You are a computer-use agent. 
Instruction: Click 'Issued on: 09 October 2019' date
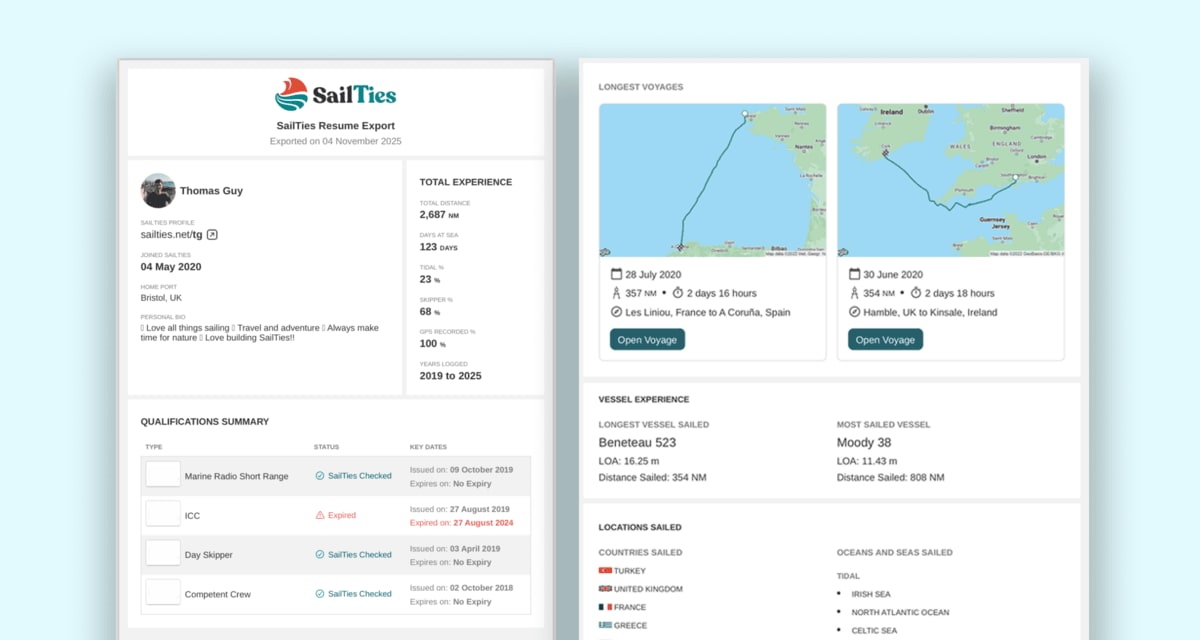(461, 470)
